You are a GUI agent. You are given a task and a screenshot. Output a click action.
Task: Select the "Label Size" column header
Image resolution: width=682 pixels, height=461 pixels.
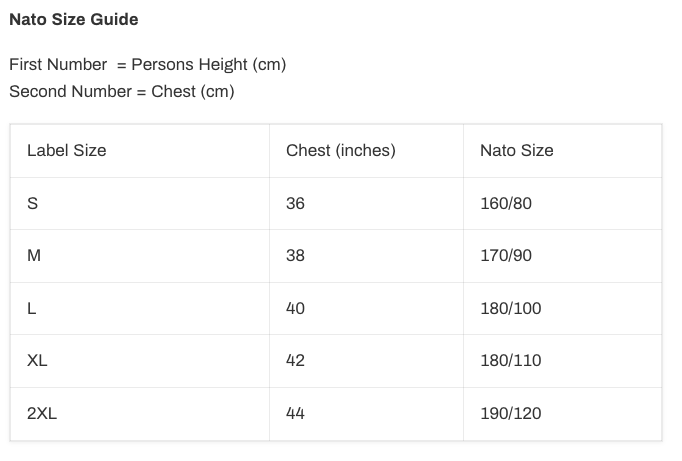[66, 150]
